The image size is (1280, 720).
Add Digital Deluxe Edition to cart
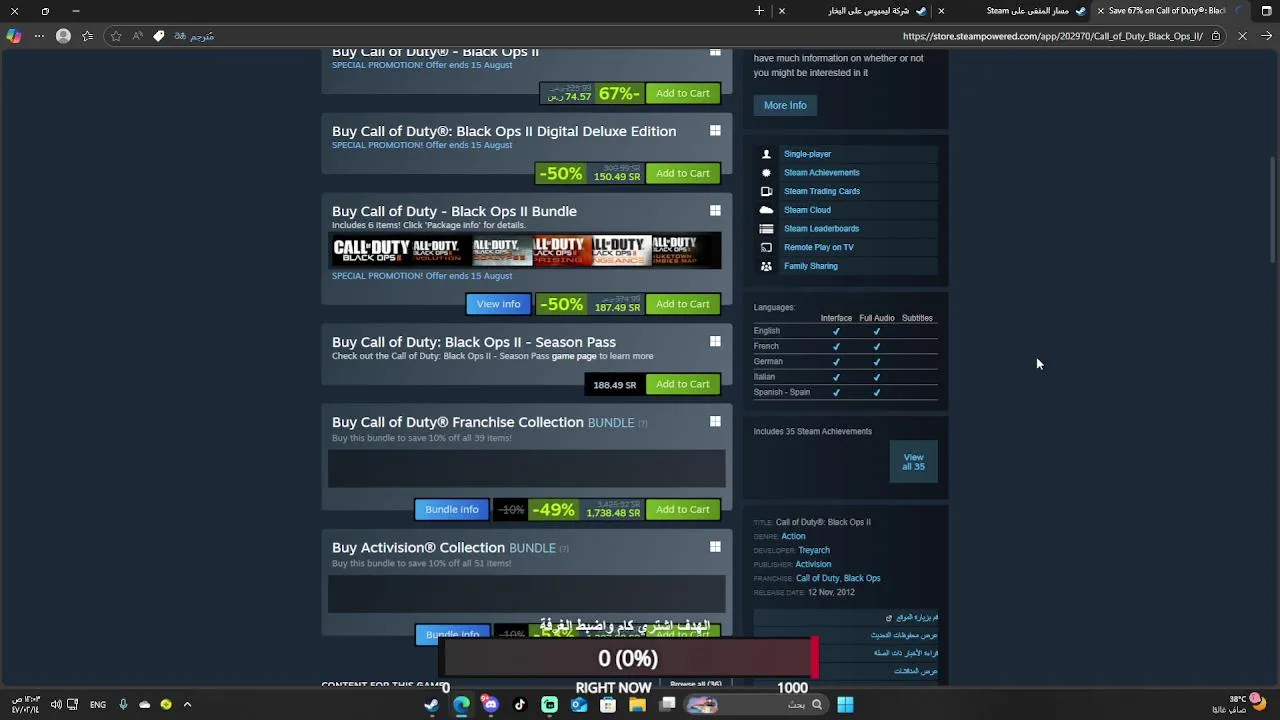[x=683, y=173]
